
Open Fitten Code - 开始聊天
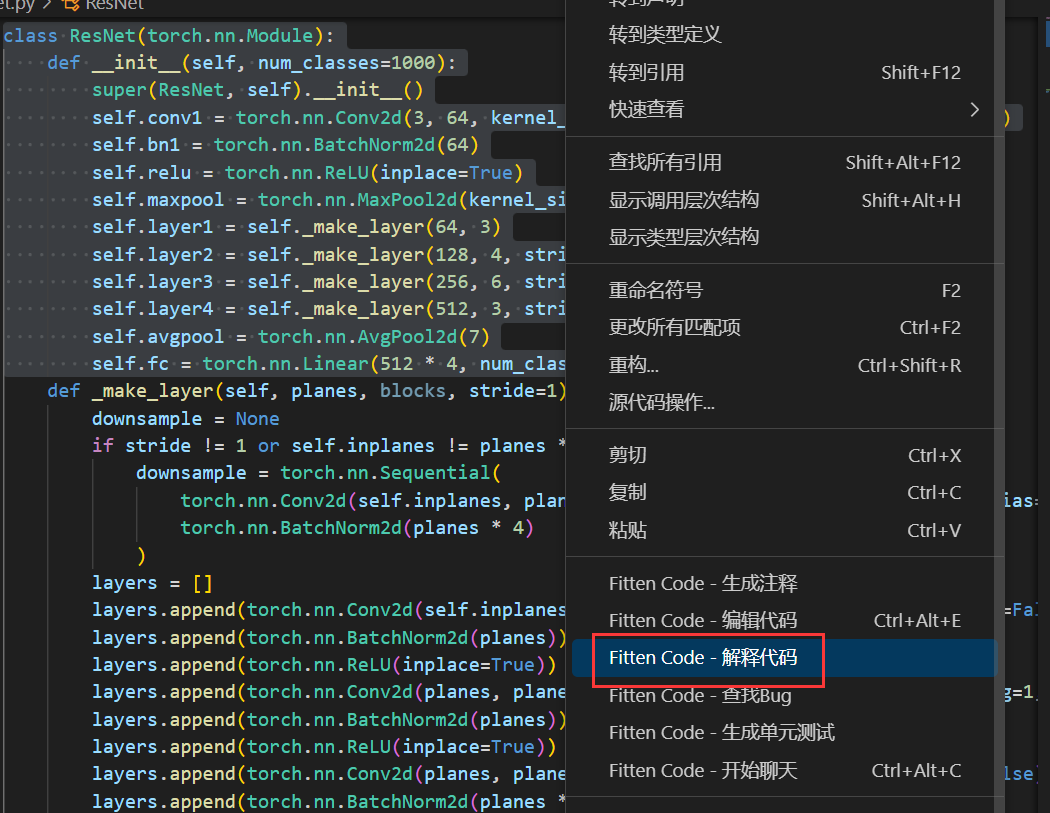point(703,771)
